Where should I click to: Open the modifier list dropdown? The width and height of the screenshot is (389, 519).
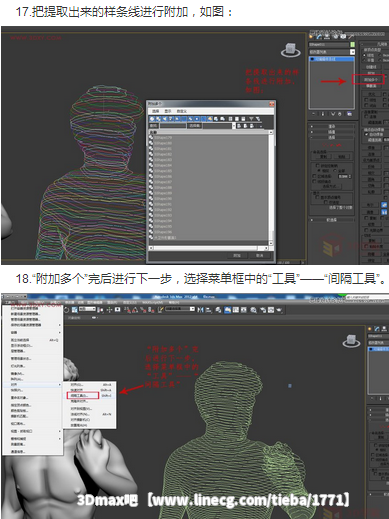[x=332, y=52]
